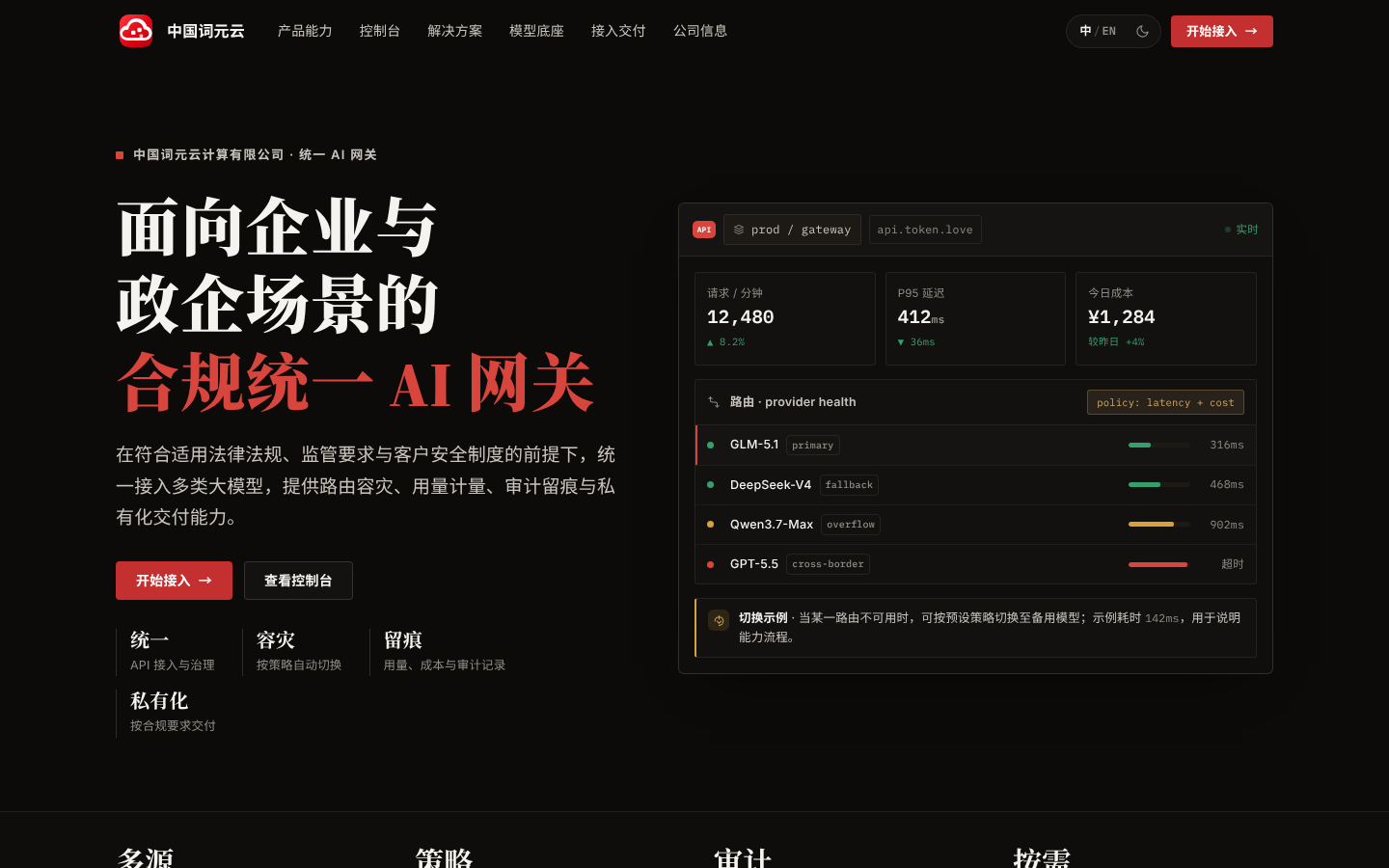Viewport: 1389px width, 868px height.
Task: Click the switch-example circular icon
Action: coord(719,620)
